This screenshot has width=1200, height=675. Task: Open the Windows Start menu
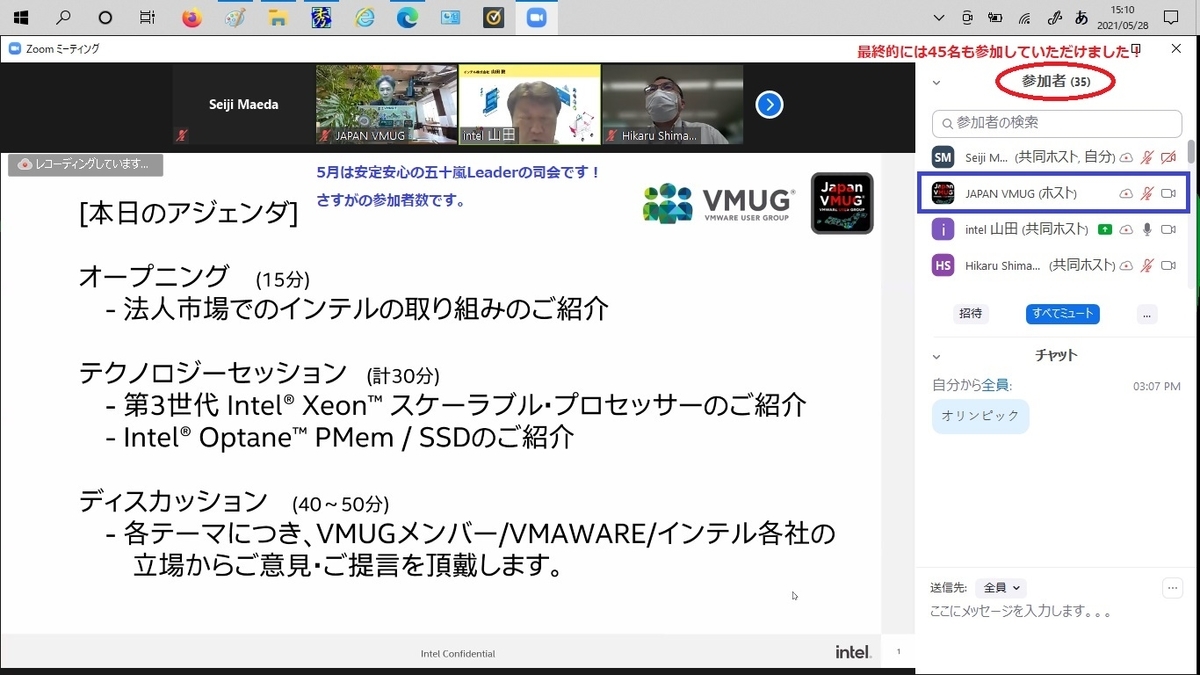point(20,16)
